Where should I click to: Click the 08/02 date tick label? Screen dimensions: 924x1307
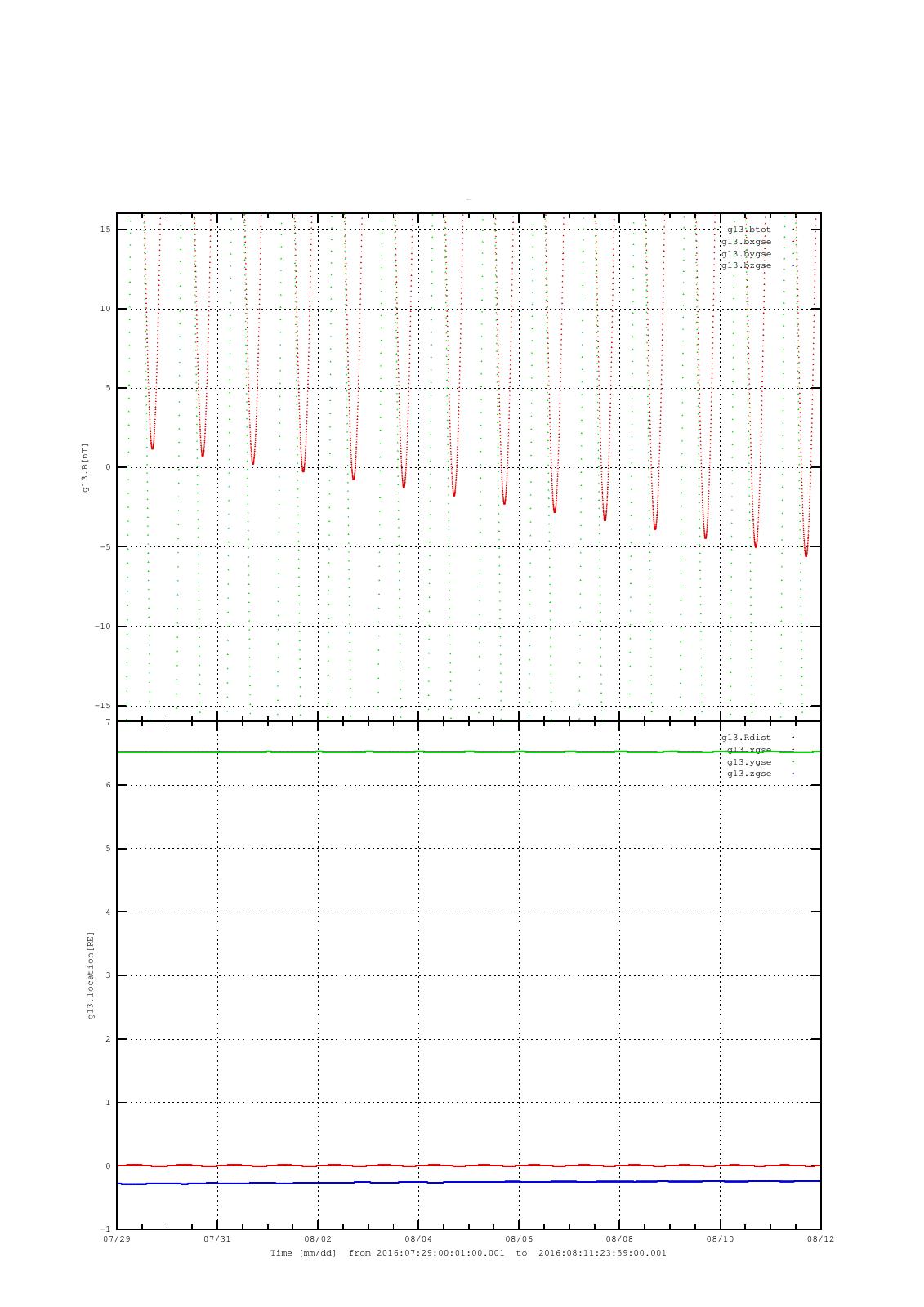click(318, 1238)
